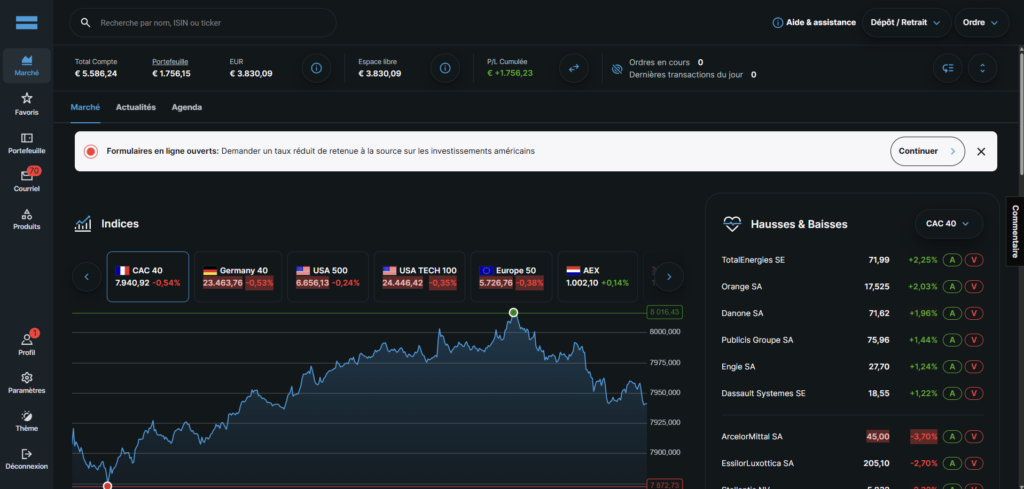This screenshot has width=1024, height=489.
Task: Click the P/L Cumulée swap arrows icon
Action: [x=574, y=68]
